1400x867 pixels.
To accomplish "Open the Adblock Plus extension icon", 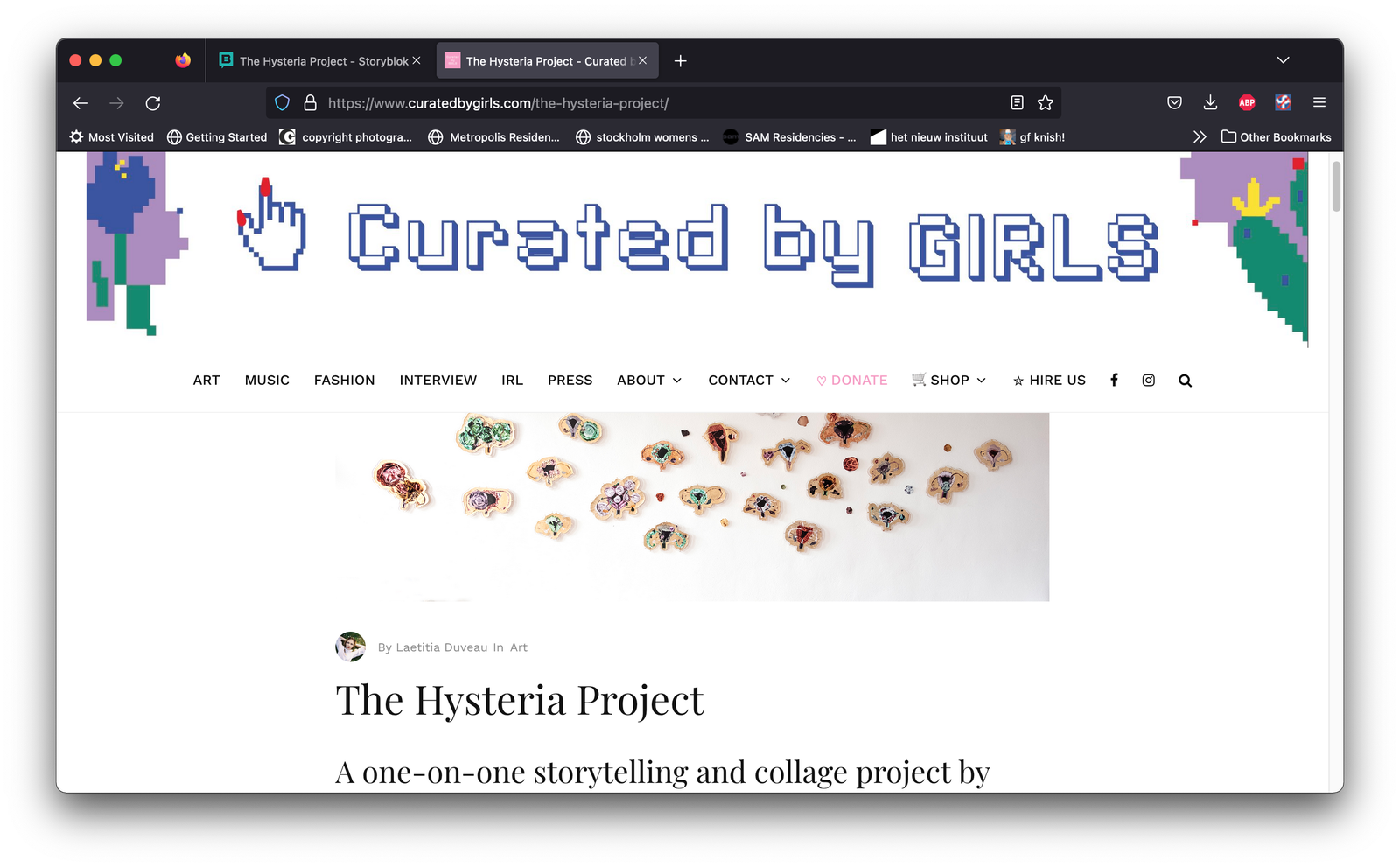I will tap(1247, 102).
